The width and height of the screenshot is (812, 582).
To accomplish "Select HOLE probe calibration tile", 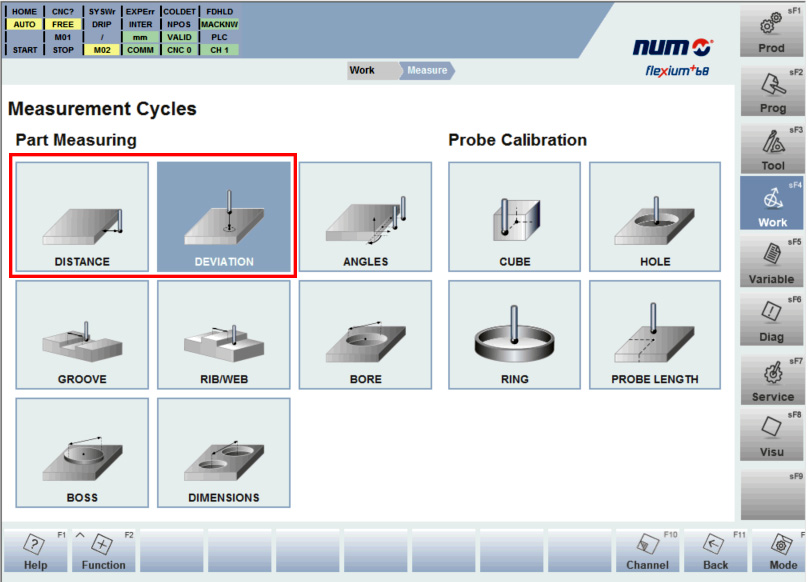I will 655,217.
